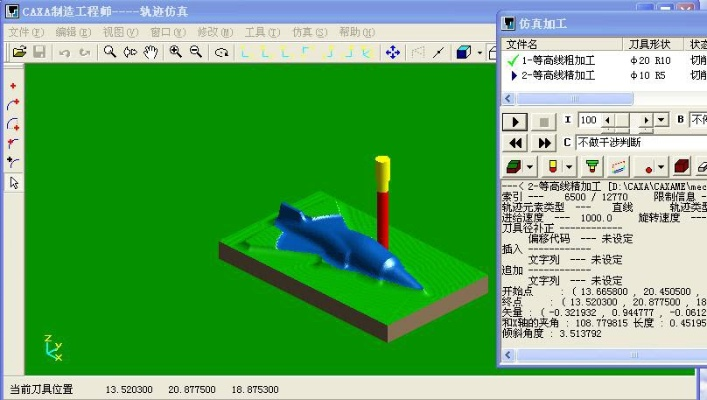707x400 pixels.
Task: Click the 13.520300 status bar coordinate
Action: tap(129, 389)
